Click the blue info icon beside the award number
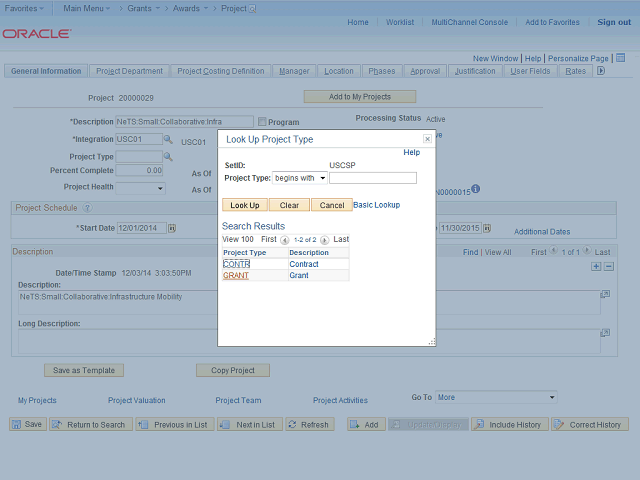 coord(476,189)
